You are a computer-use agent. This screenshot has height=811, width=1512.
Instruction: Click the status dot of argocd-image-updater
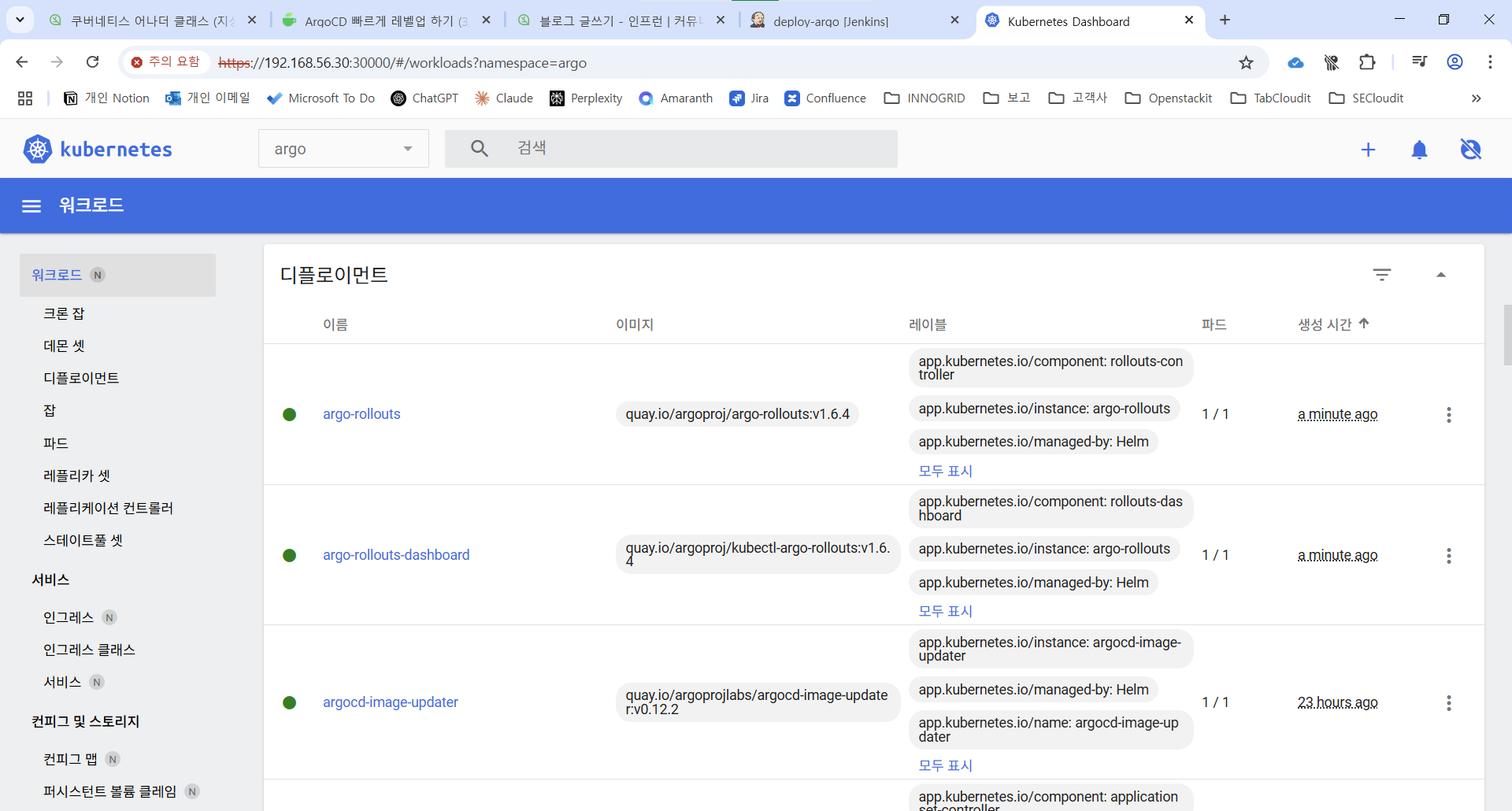tap(290, 703)
